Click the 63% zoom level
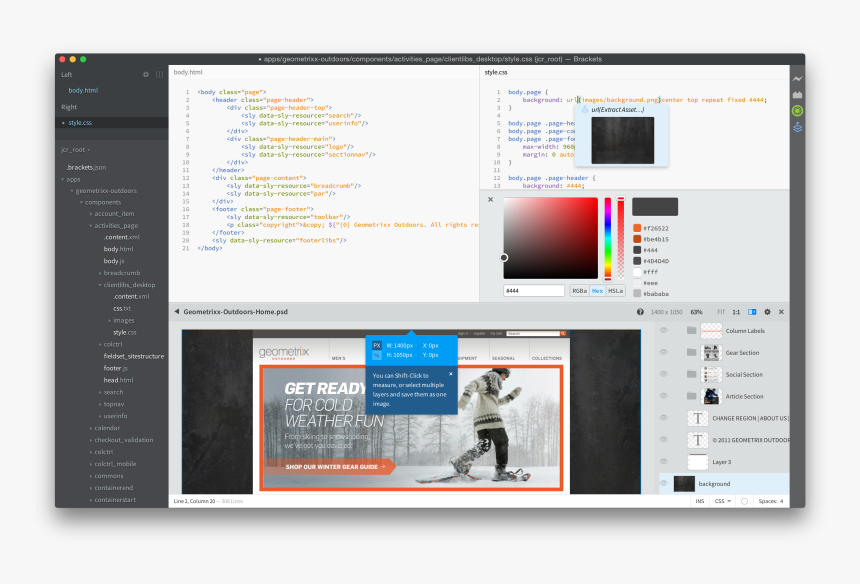This screenshot has width=860, height=584. point(697,312)
